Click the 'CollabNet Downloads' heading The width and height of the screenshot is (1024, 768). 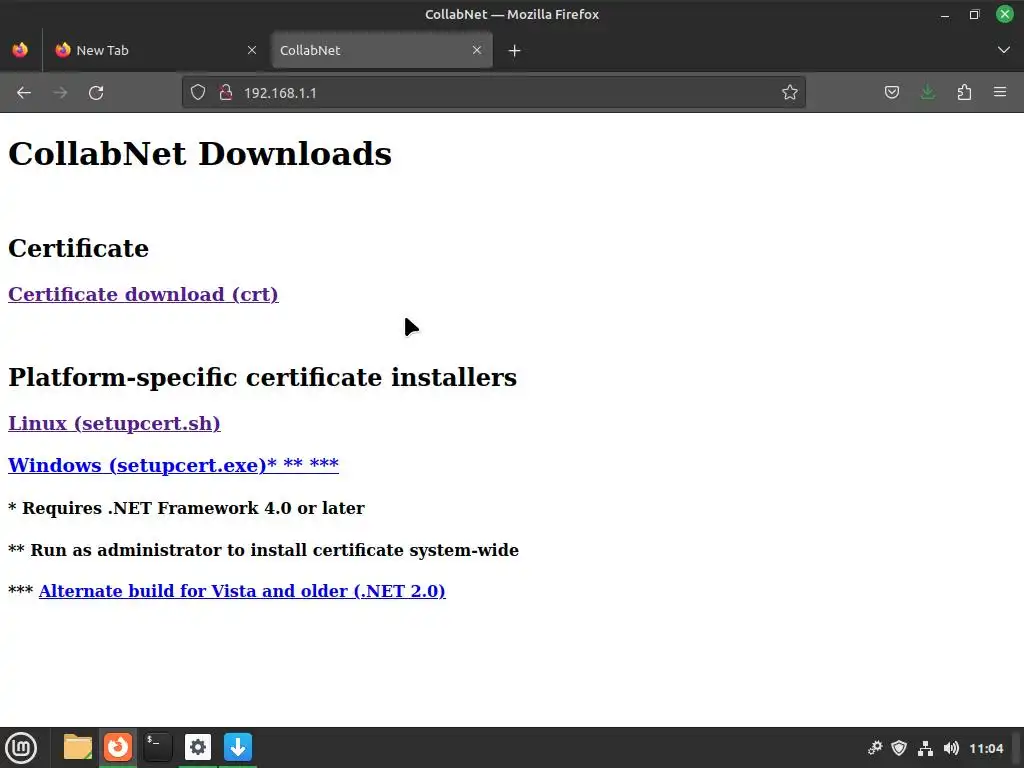pyautogui.click(x=200, y=154)
